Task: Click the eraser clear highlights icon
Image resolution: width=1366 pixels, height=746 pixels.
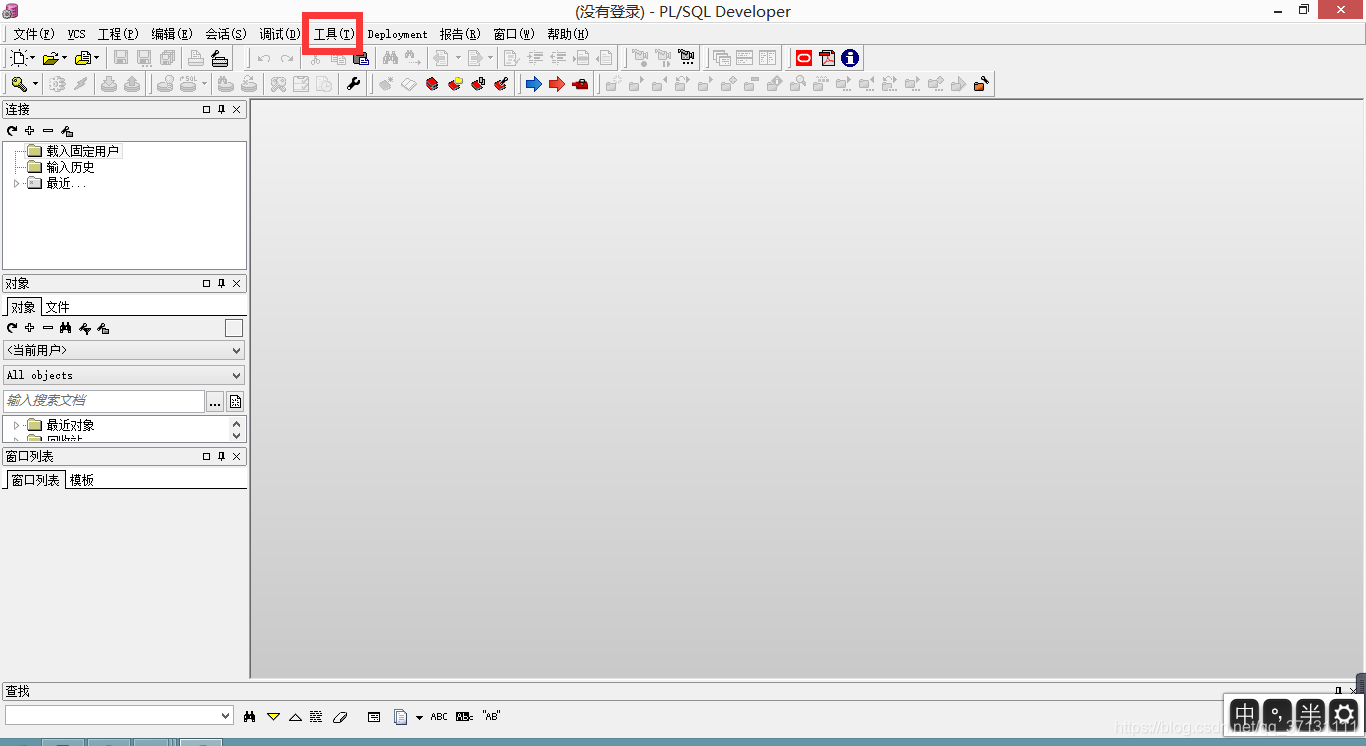Action: (339, 716)
